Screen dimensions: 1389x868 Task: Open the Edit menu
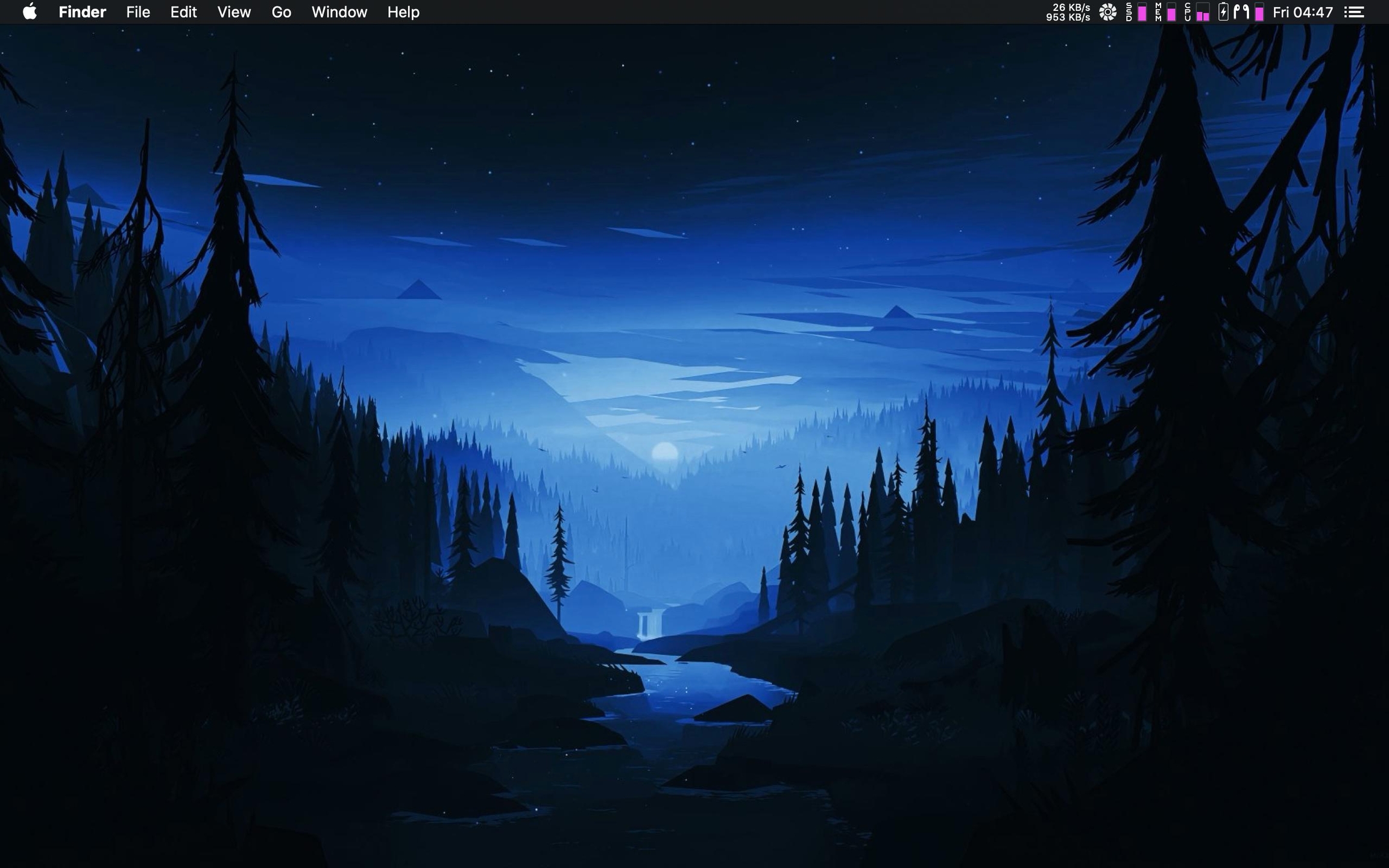[x=183, y=12]
